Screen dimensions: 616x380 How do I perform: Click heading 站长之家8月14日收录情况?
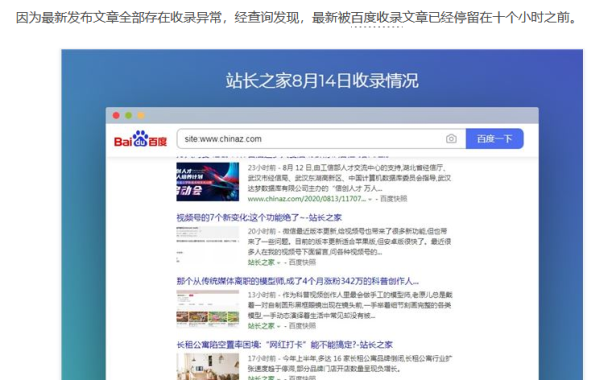[x=322, y=81]
